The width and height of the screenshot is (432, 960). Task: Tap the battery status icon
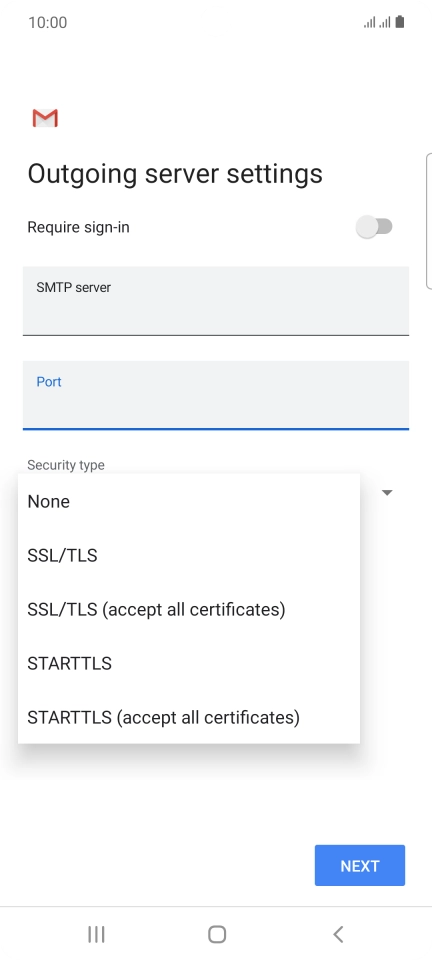point(400,23)
